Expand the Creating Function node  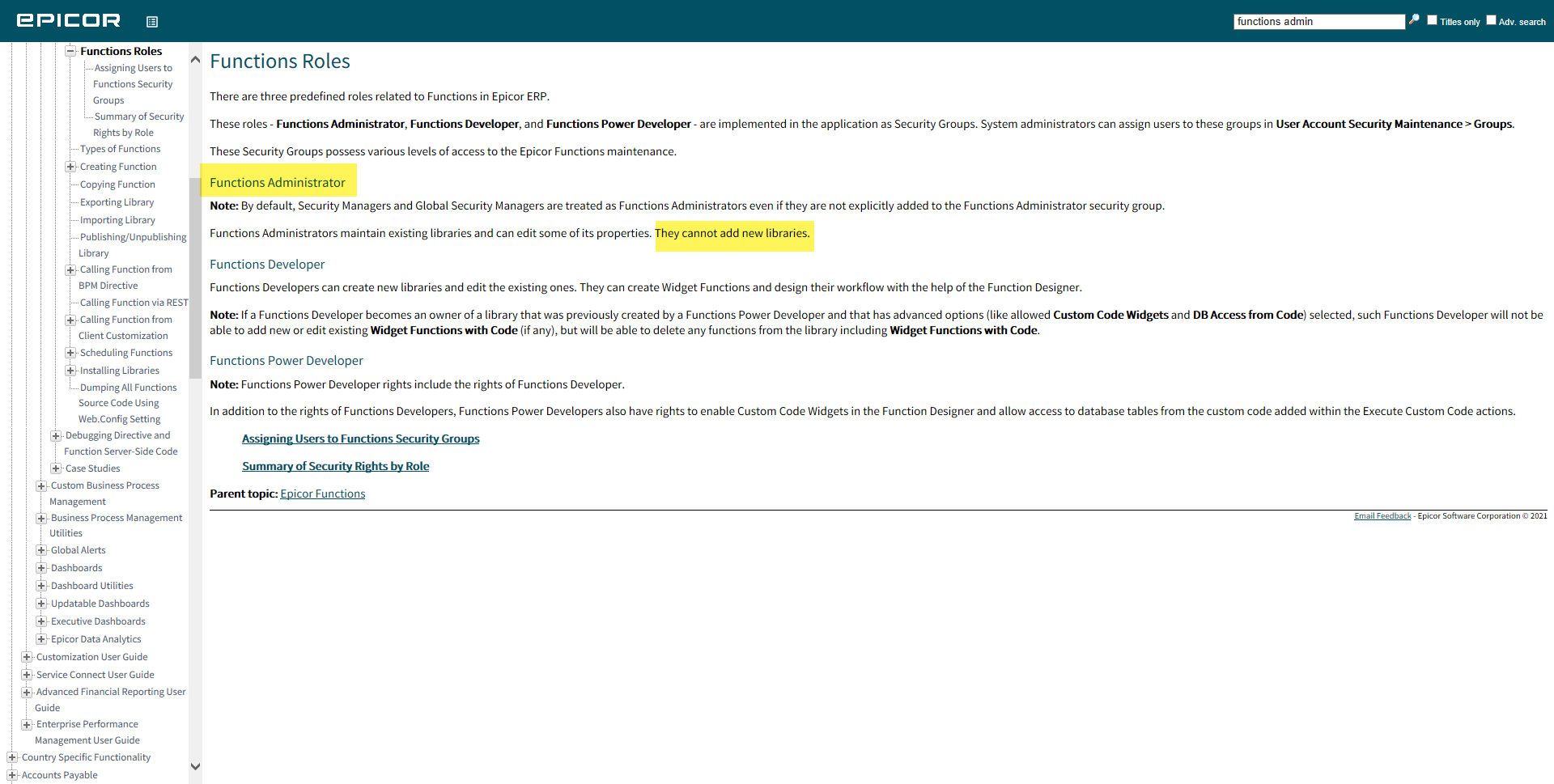coord(70,167)
